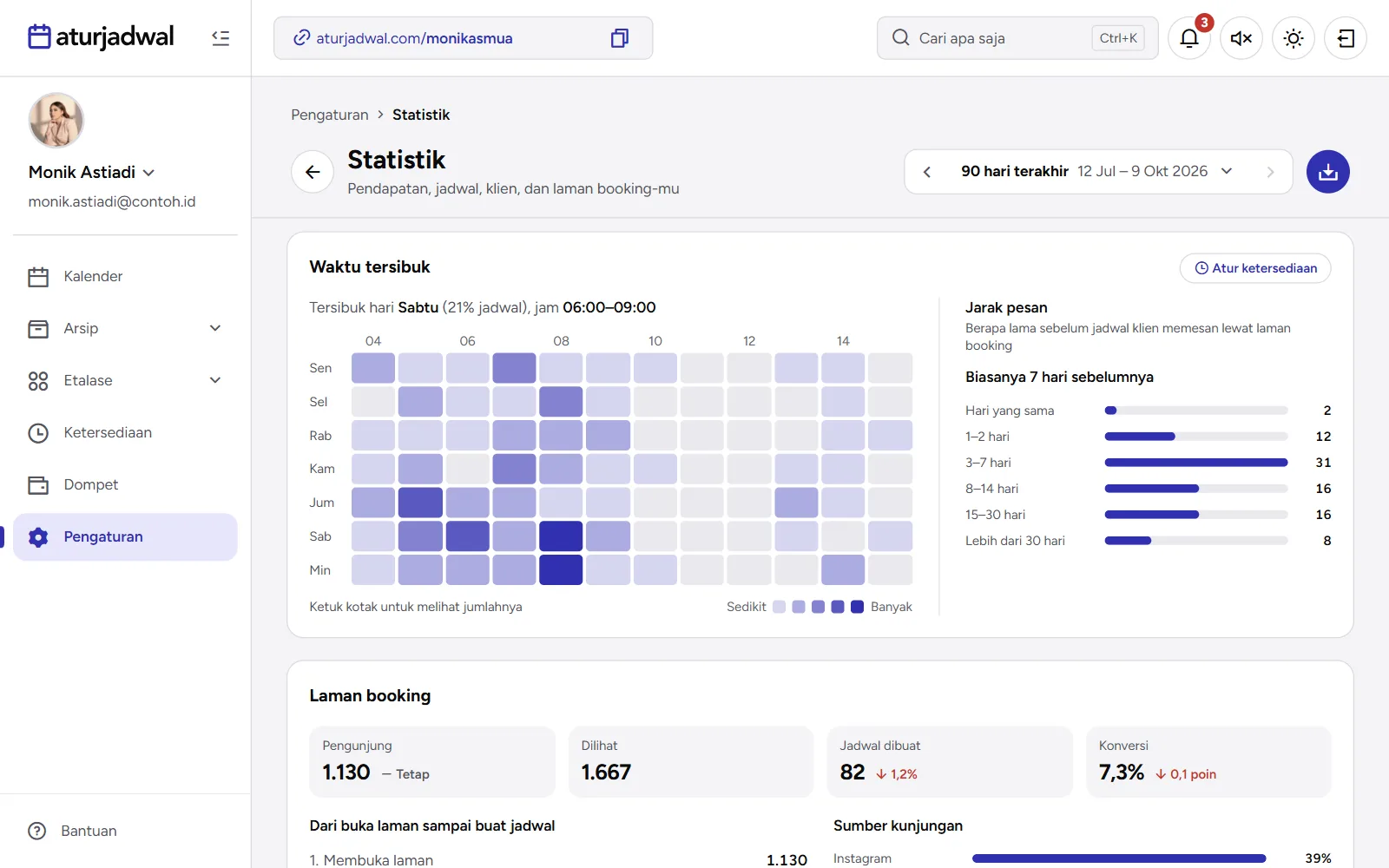Click the 3–7 hari bar
Image resolution: width=1389 pixels, height=868 pixels.
[x=1196, y=463]
